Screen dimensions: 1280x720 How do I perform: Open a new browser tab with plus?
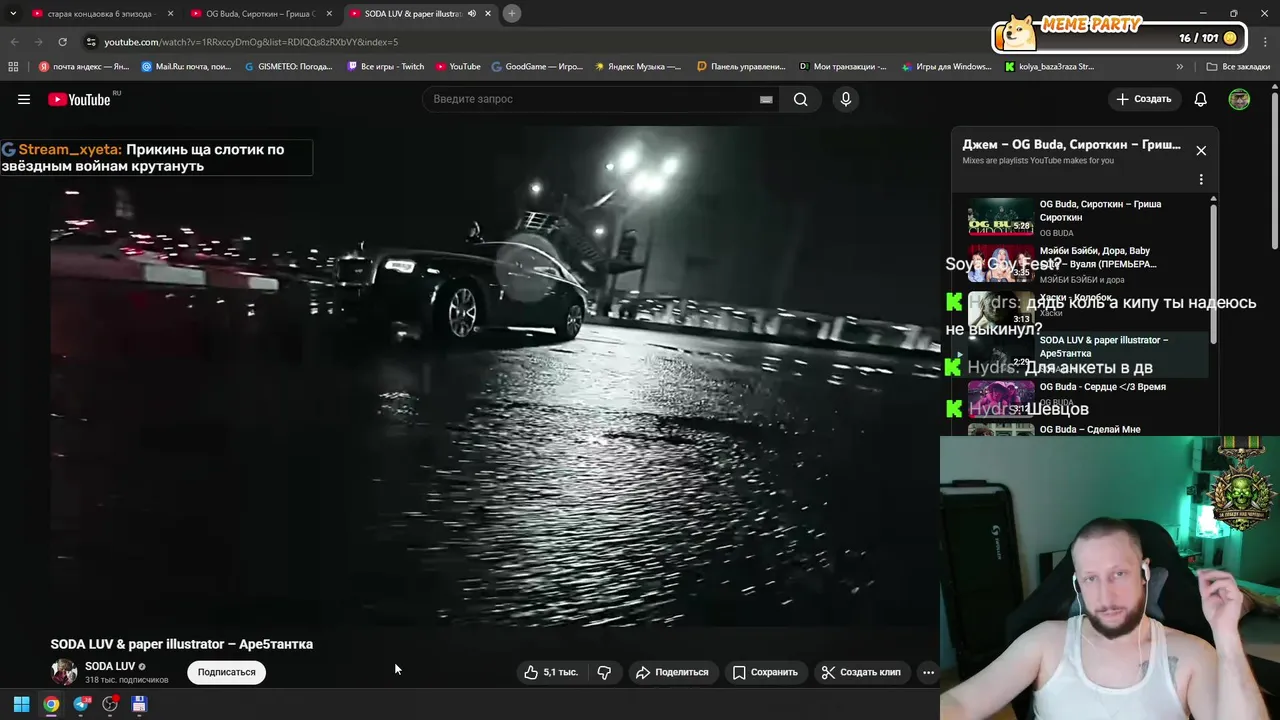[511, 14]
